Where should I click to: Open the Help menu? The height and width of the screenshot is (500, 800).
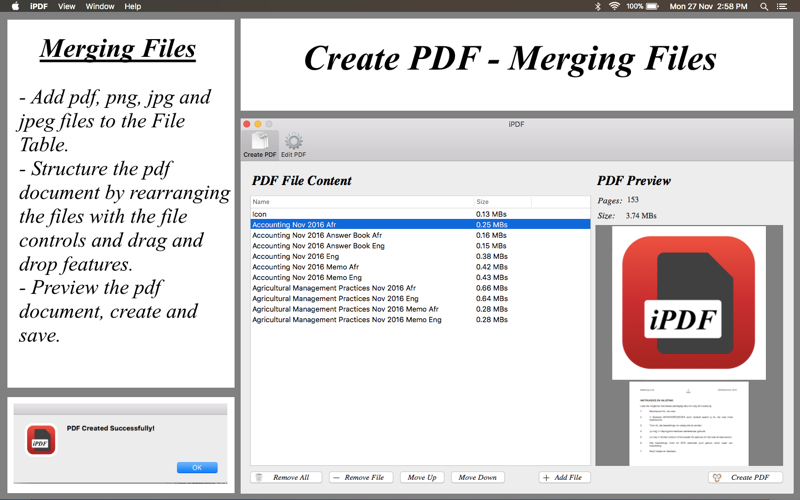tap(133, 6)
